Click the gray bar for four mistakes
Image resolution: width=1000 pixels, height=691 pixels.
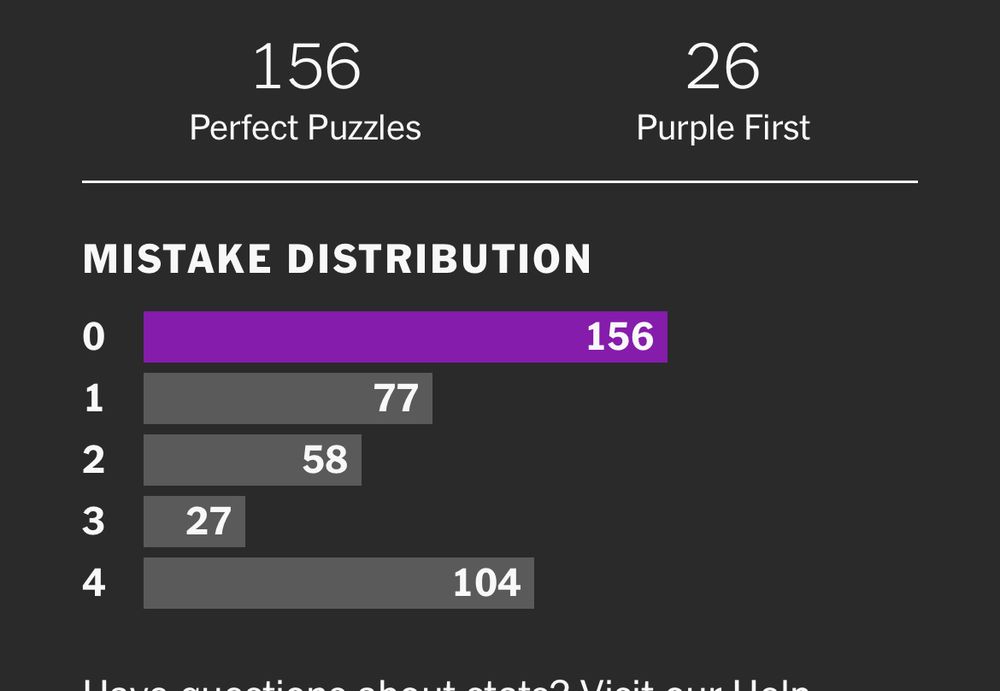pyautogui.click(x=339, y=583)
